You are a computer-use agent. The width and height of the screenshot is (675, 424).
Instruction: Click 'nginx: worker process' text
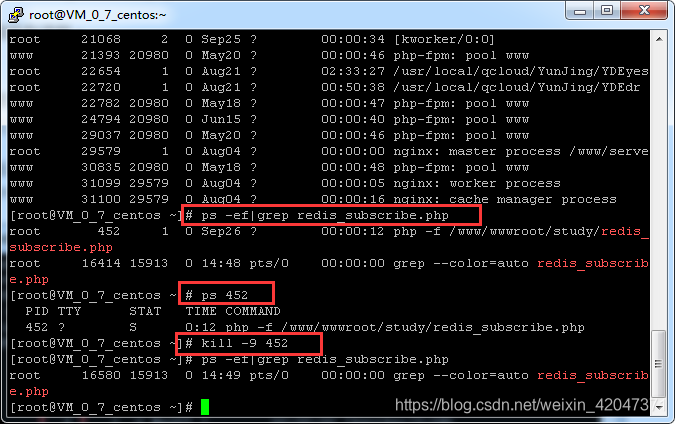(x=477, y=183)
